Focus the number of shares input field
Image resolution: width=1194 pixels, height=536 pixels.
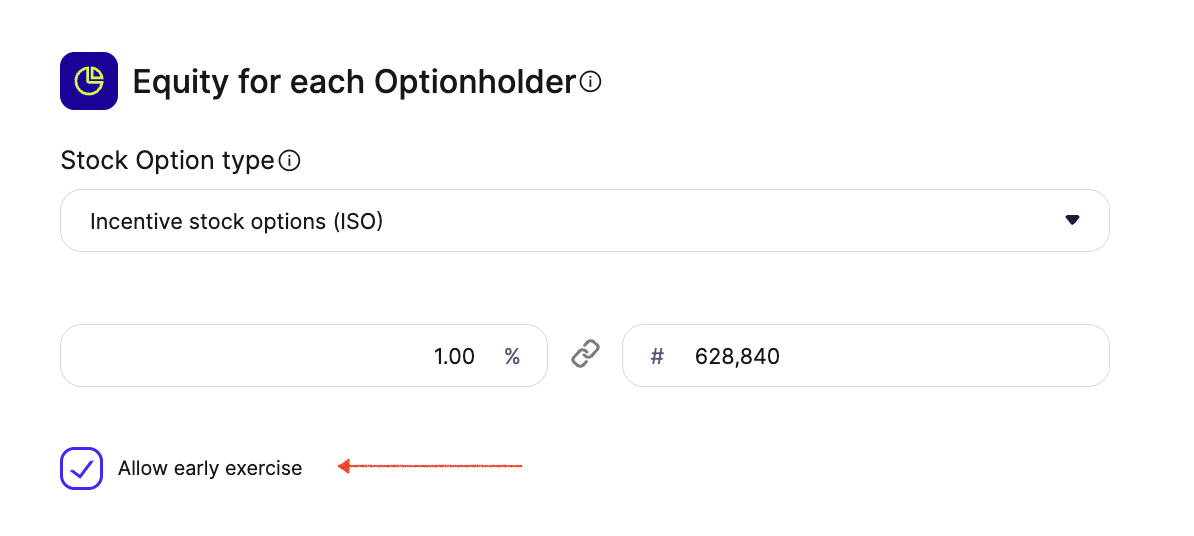900,356
